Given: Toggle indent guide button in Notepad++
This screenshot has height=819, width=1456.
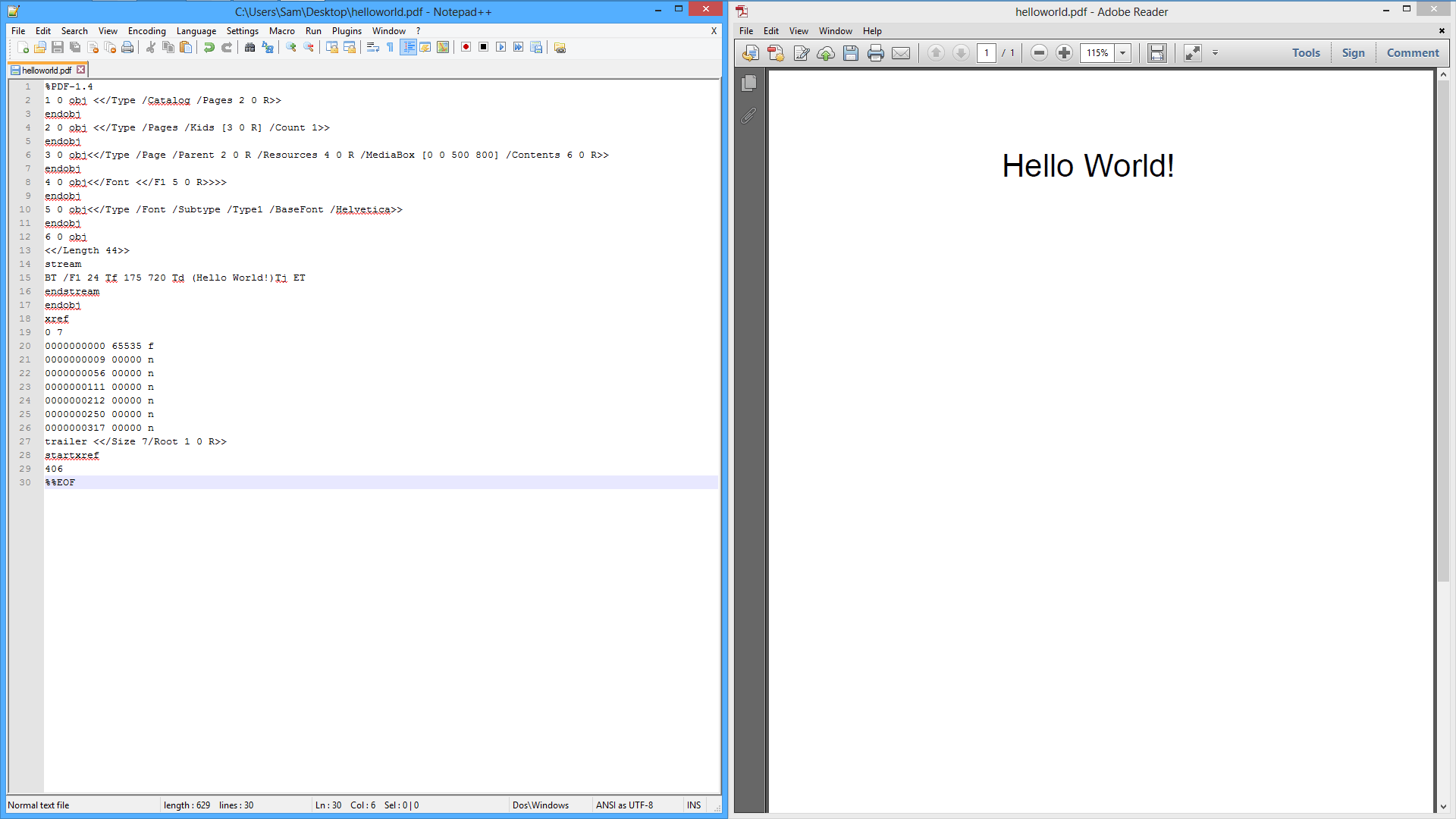Looking at the screenshot, I should point(409,47).
